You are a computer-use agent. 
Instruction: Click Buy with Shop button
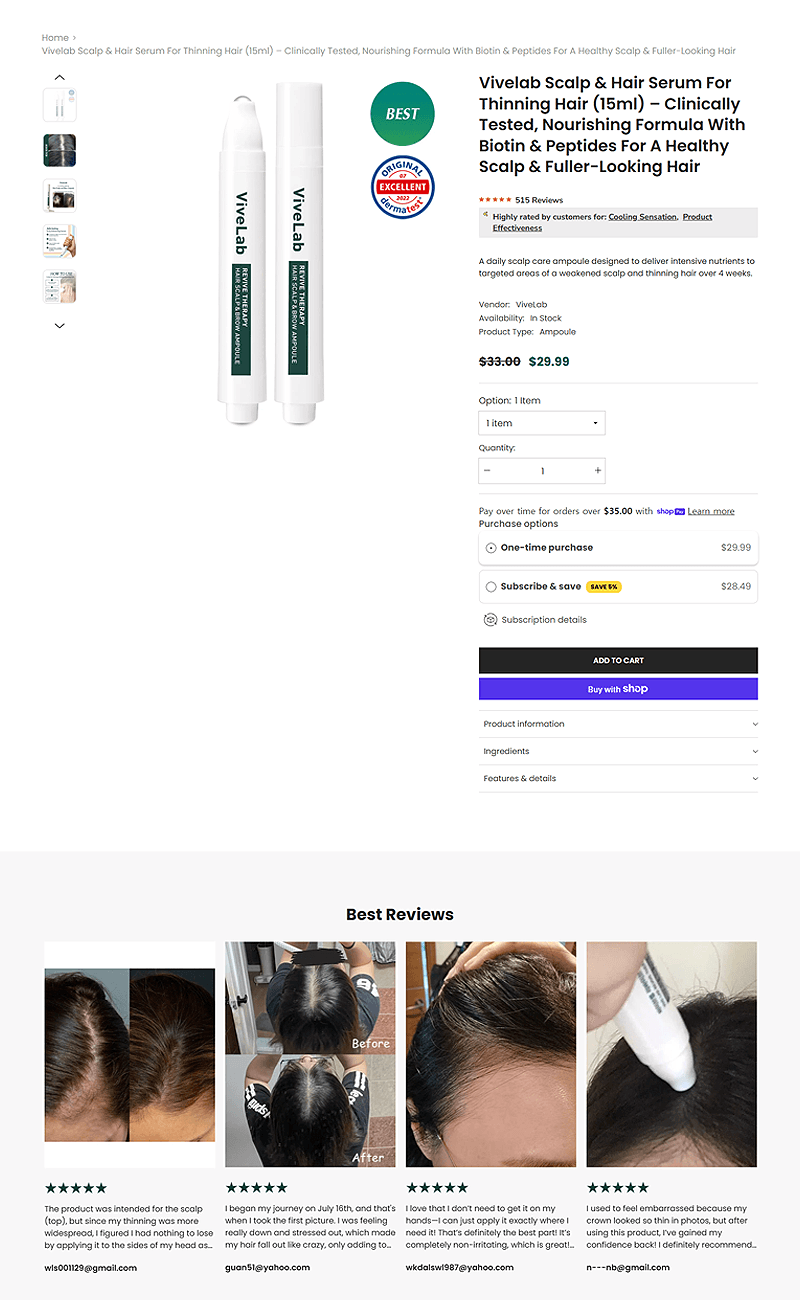pyautogui.click(x=618, y=689)
